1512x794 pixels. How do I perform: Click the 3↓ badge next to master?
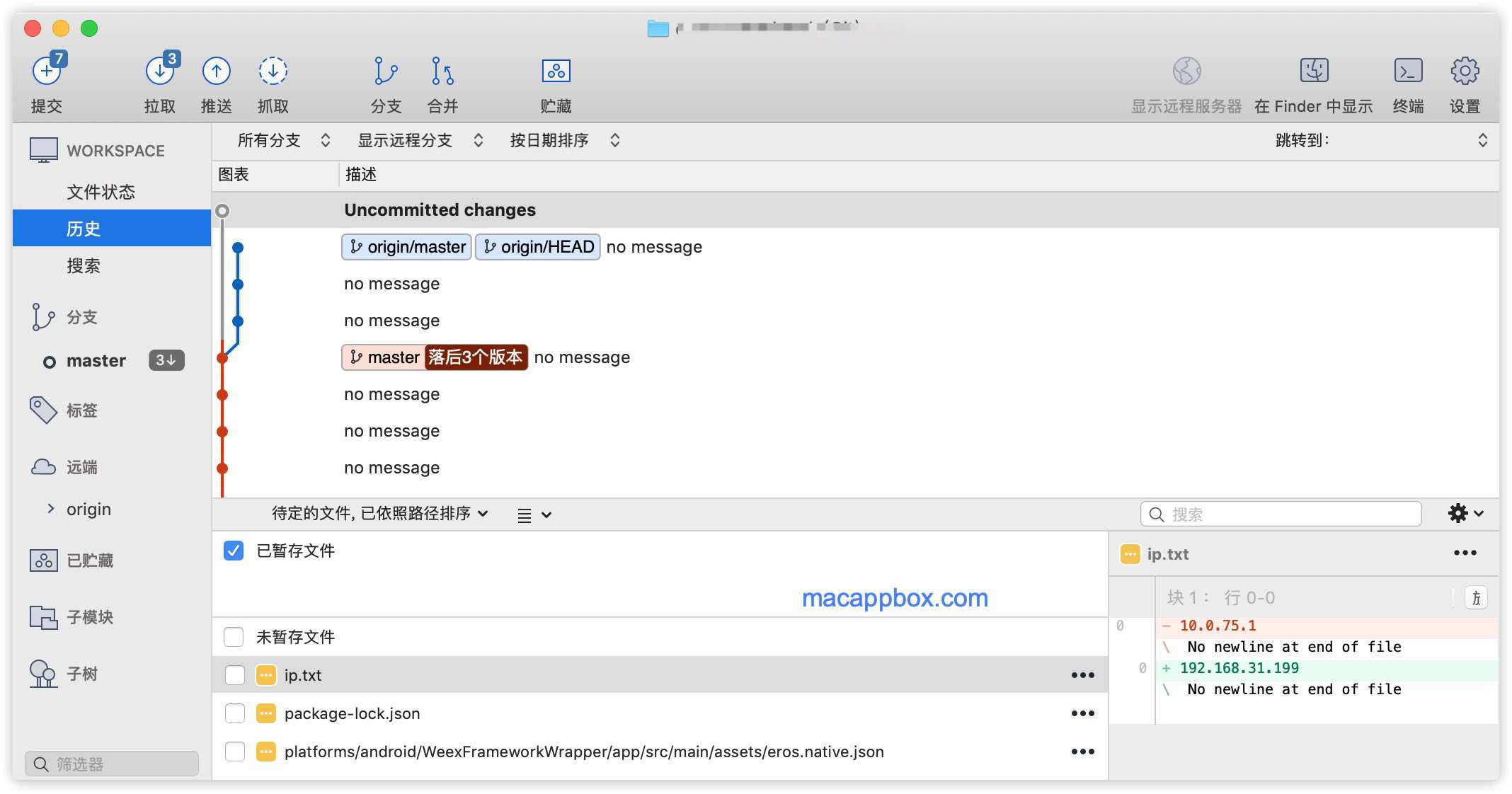166,360
